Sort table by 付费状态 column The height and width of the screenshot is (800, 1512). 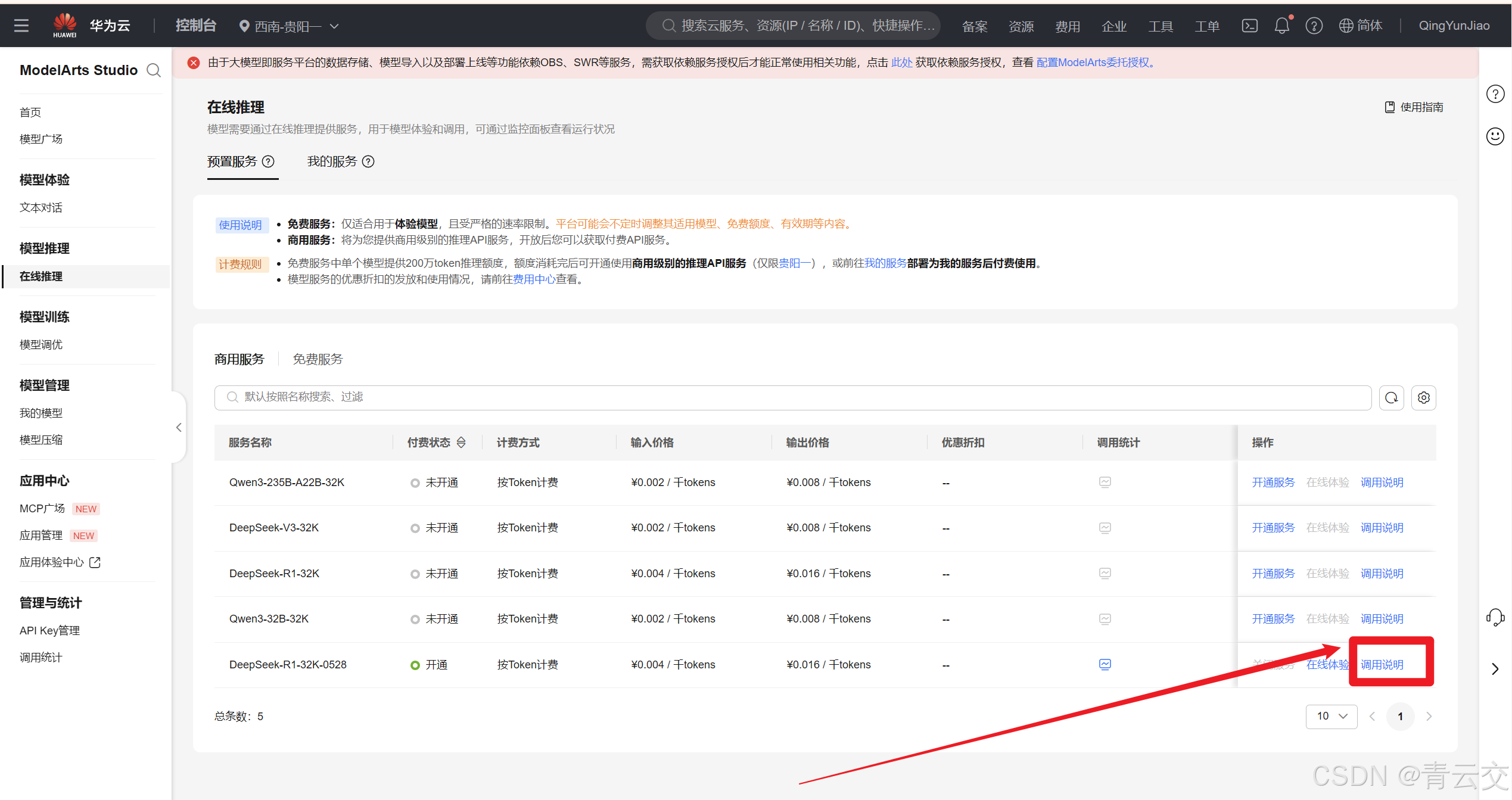coord(461,443)
